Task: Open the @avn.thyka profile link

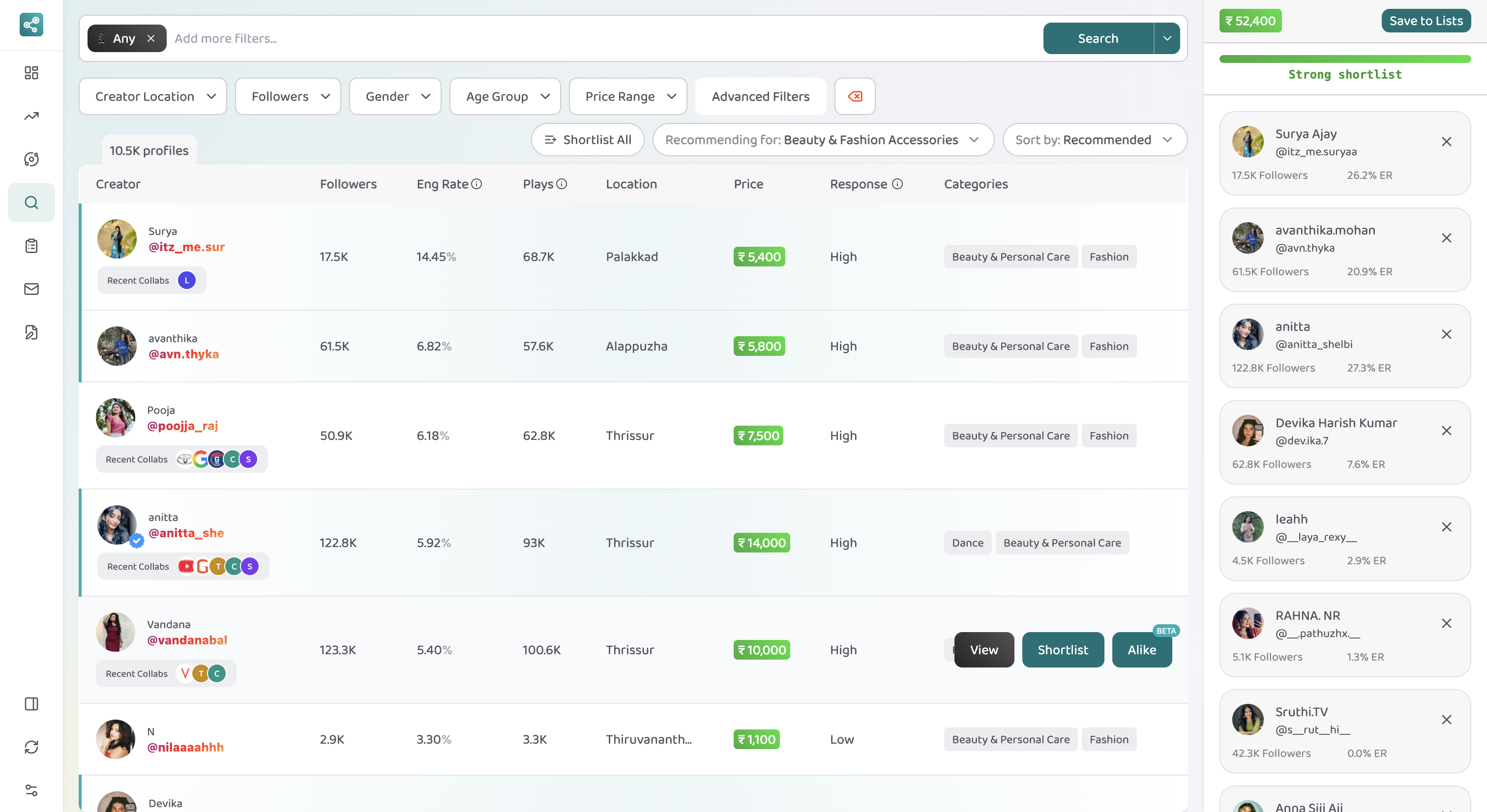Action: tap(183, 354)
